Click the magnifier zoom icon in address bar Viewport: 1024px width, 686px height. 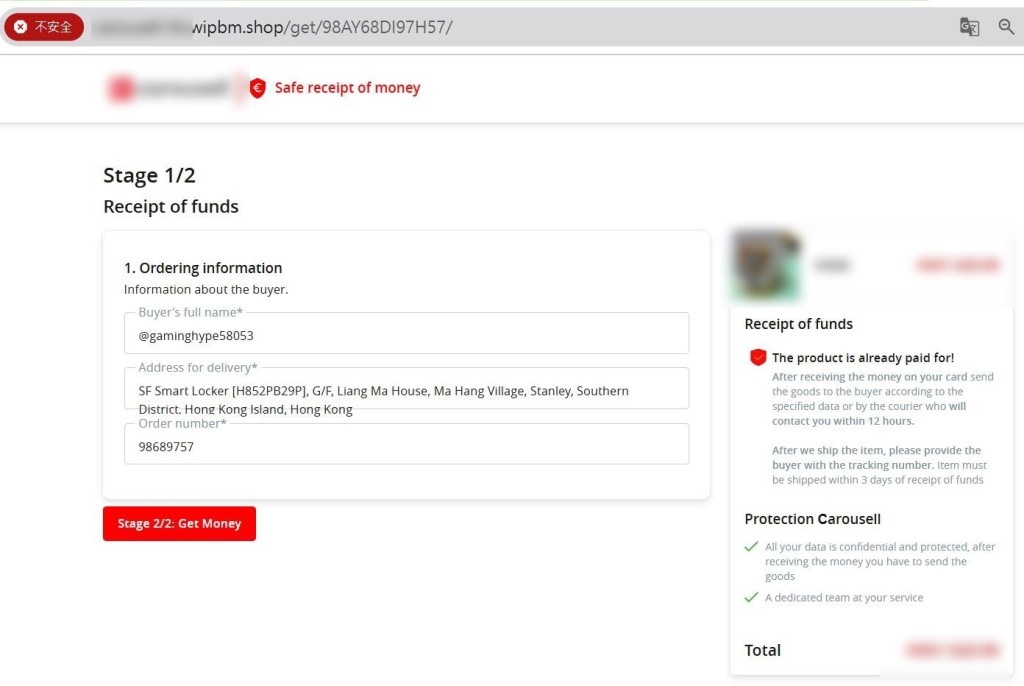(1006, 27)
